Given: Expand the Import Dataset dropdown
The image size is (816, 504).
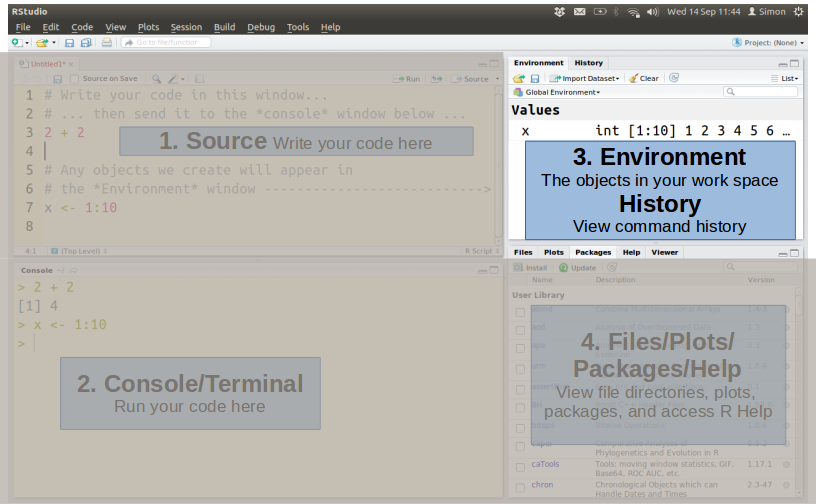Looking at the screenshot, I should pos(584,78).
